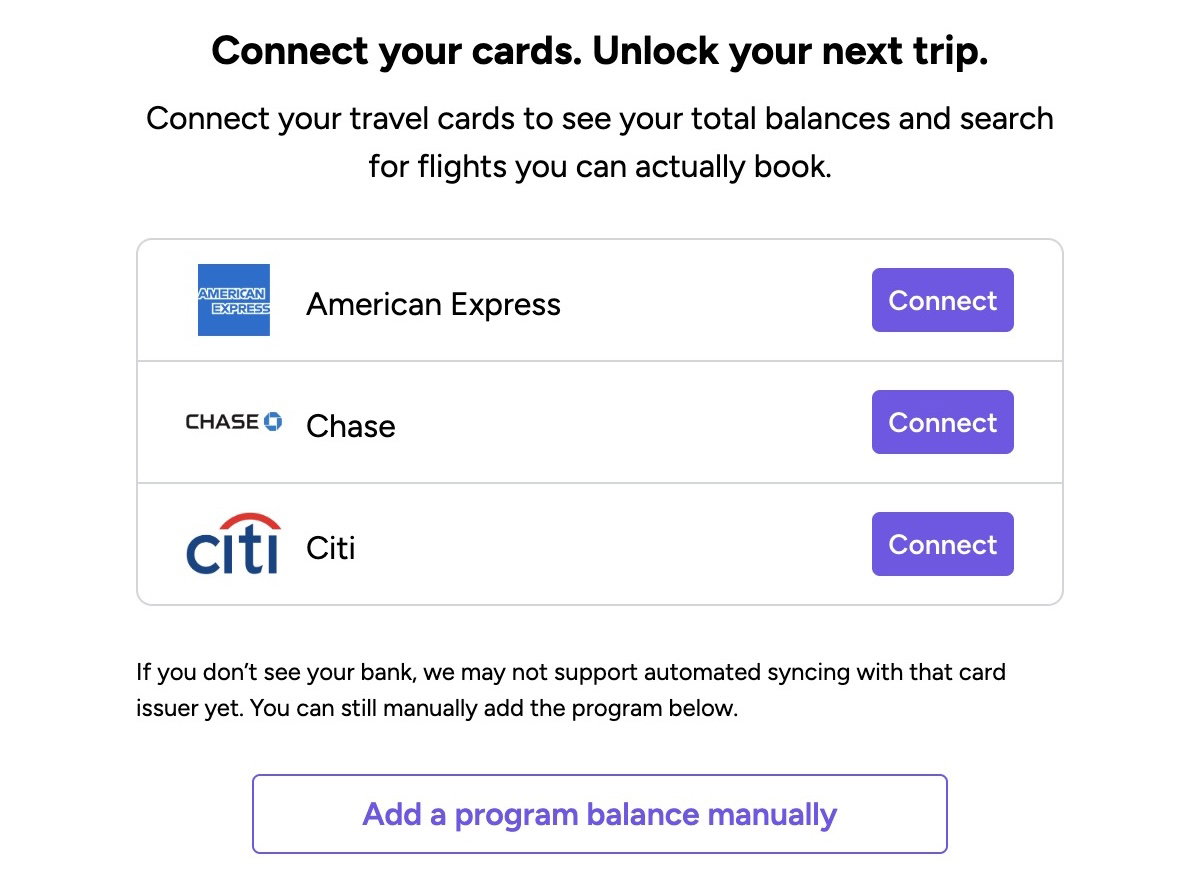Click the EXPRESS text inside the Amex logo
The image size is (1200, 879).
click(x=244, y=308)
